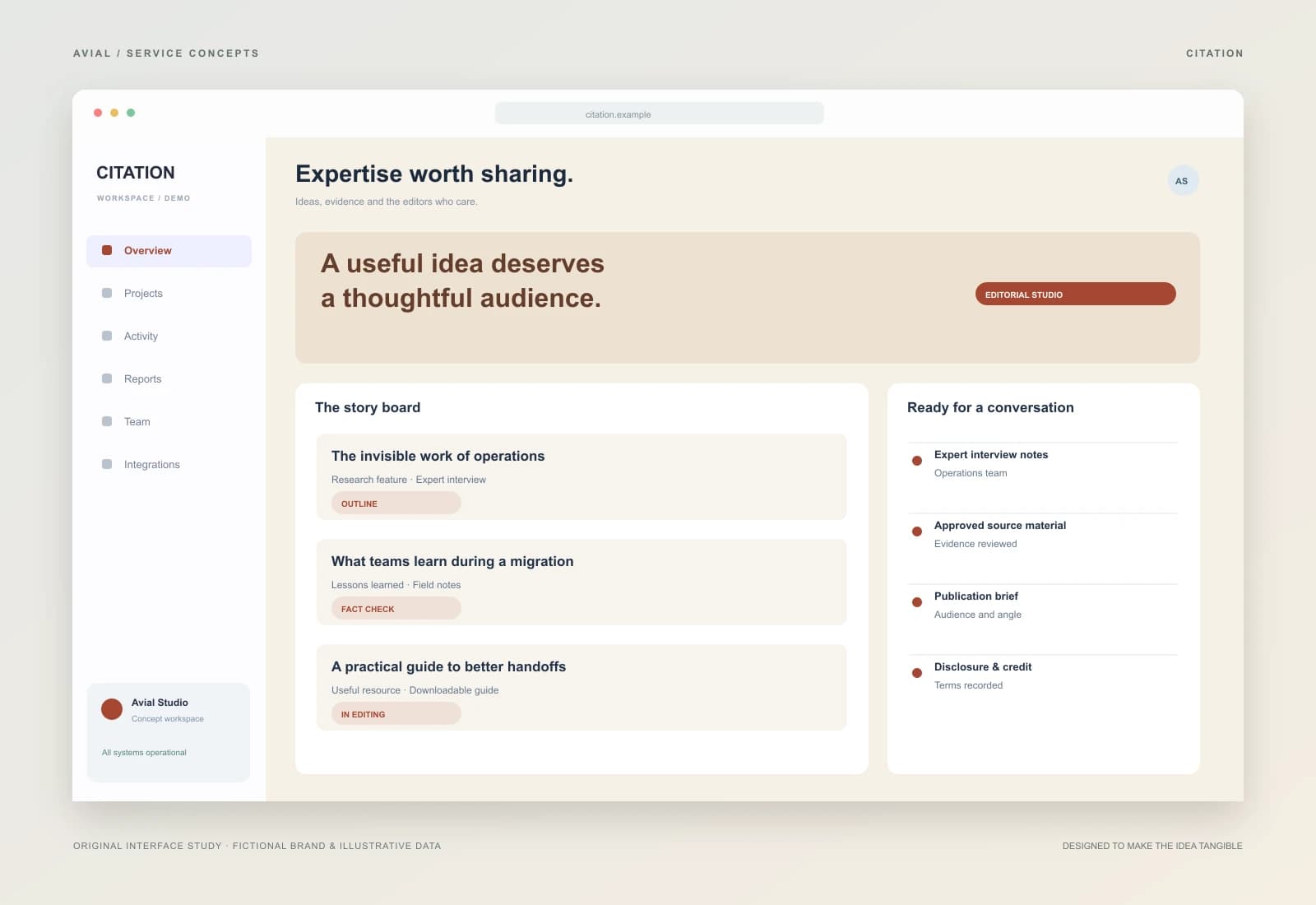This screenshot has width=1316, height=905.
Task: Click the dot beside Approved source material
Action: pos(917,531)
